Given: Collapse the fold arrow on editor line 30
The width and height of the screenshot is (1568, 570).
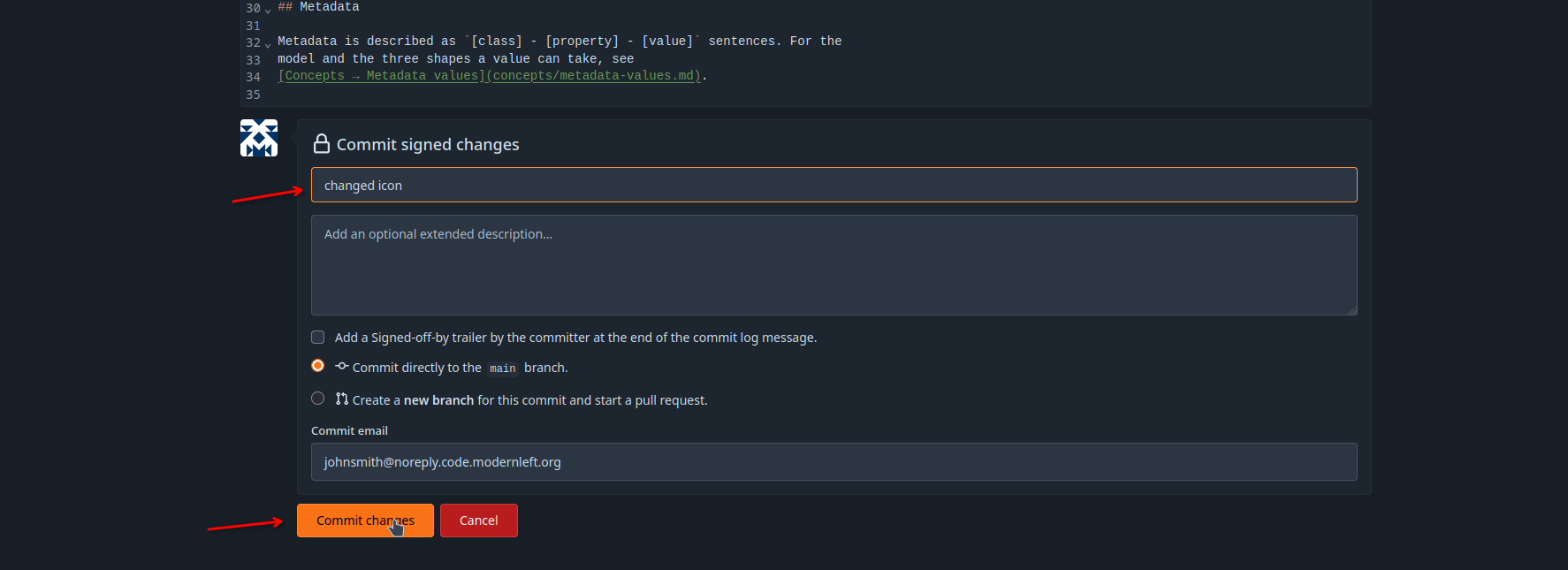Looking at the screenshot, I should point(268,10).
